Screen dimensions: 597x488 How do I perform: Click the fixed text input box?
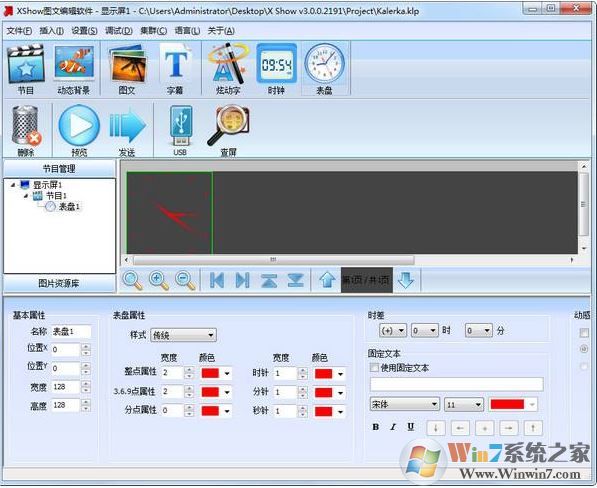click(457, 384)
